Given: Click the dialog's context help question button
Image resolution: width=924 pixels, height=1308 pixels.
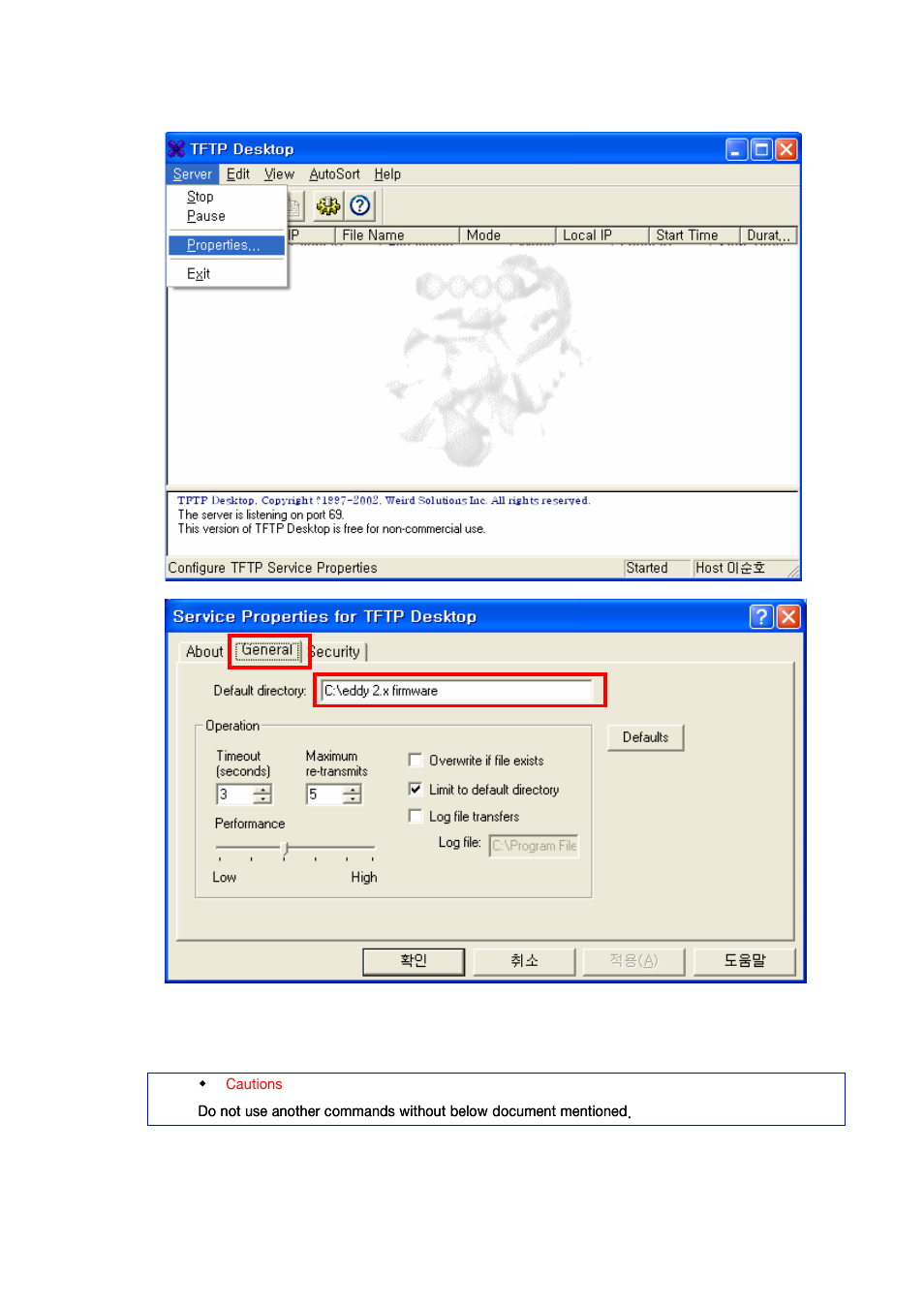Looking at the screenshot, I should pyautogui.click(x=761, y=617).
